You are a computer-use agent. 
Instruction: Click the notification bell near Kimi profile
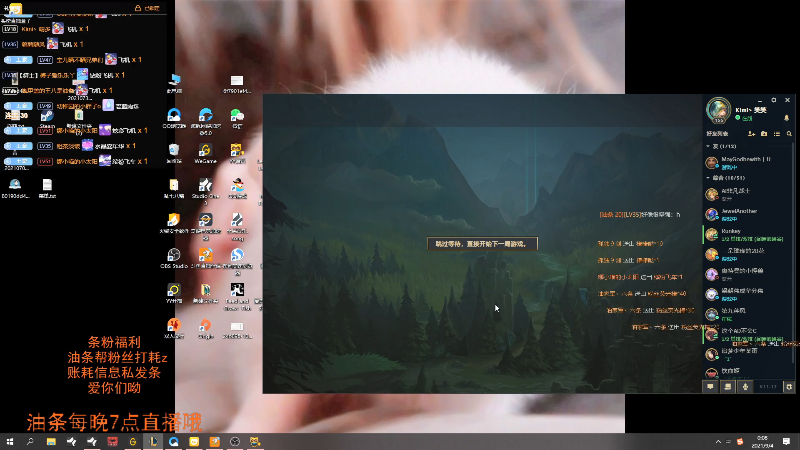click(x=786, y=118)
